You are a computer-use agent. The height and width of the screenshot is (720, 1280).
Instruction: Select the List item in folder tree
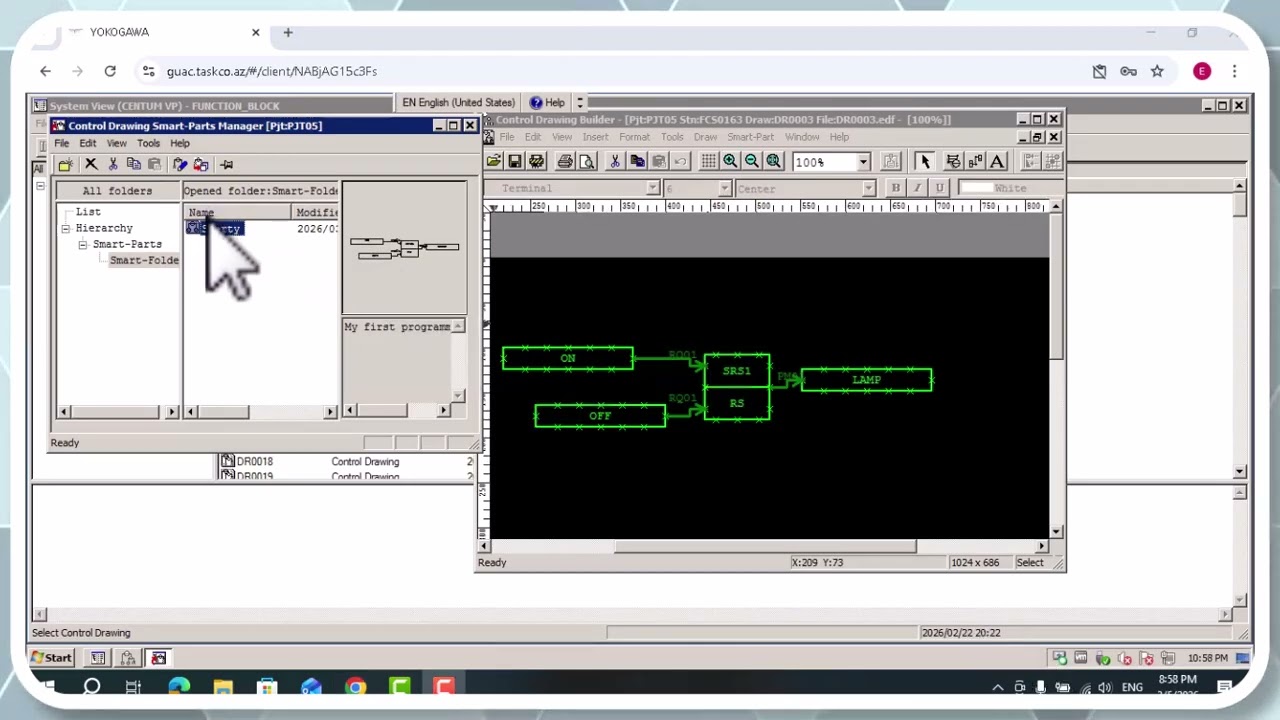[88, 212]
